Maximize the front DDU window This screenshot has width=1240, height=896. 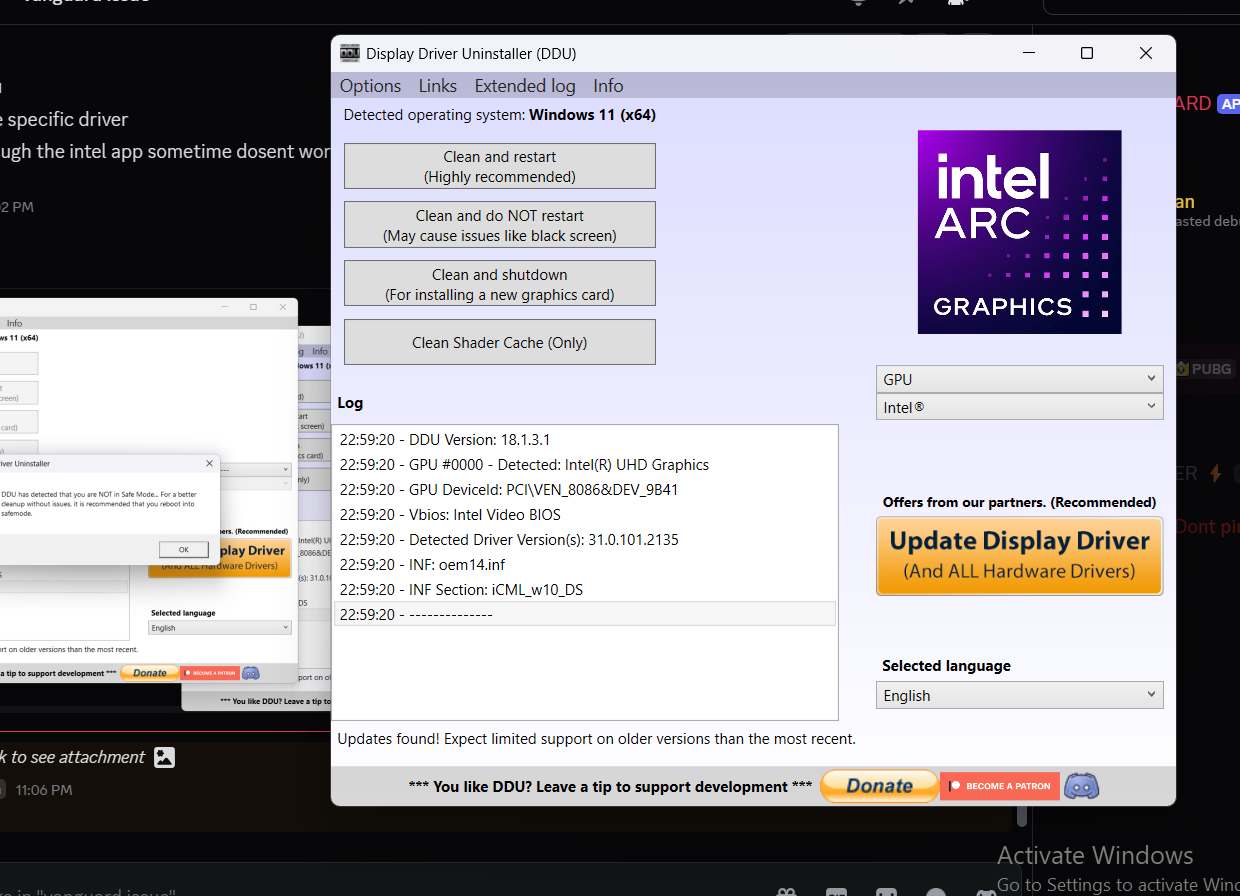1087,54
